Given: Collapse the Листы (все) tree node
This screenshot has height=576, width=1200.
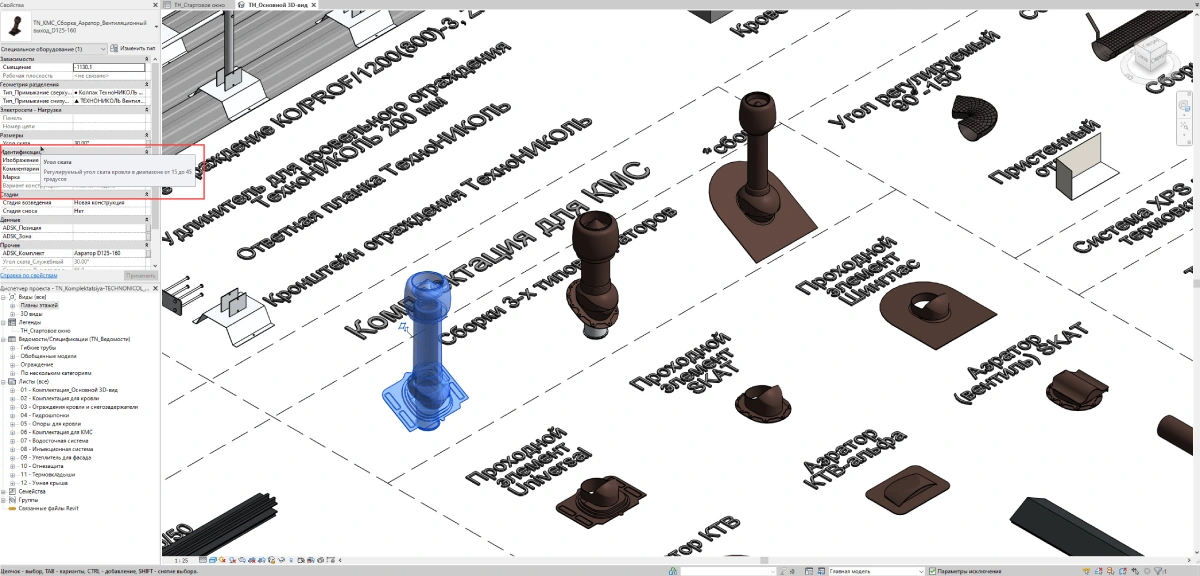Looking at the screenshot, I should [4, 381].
